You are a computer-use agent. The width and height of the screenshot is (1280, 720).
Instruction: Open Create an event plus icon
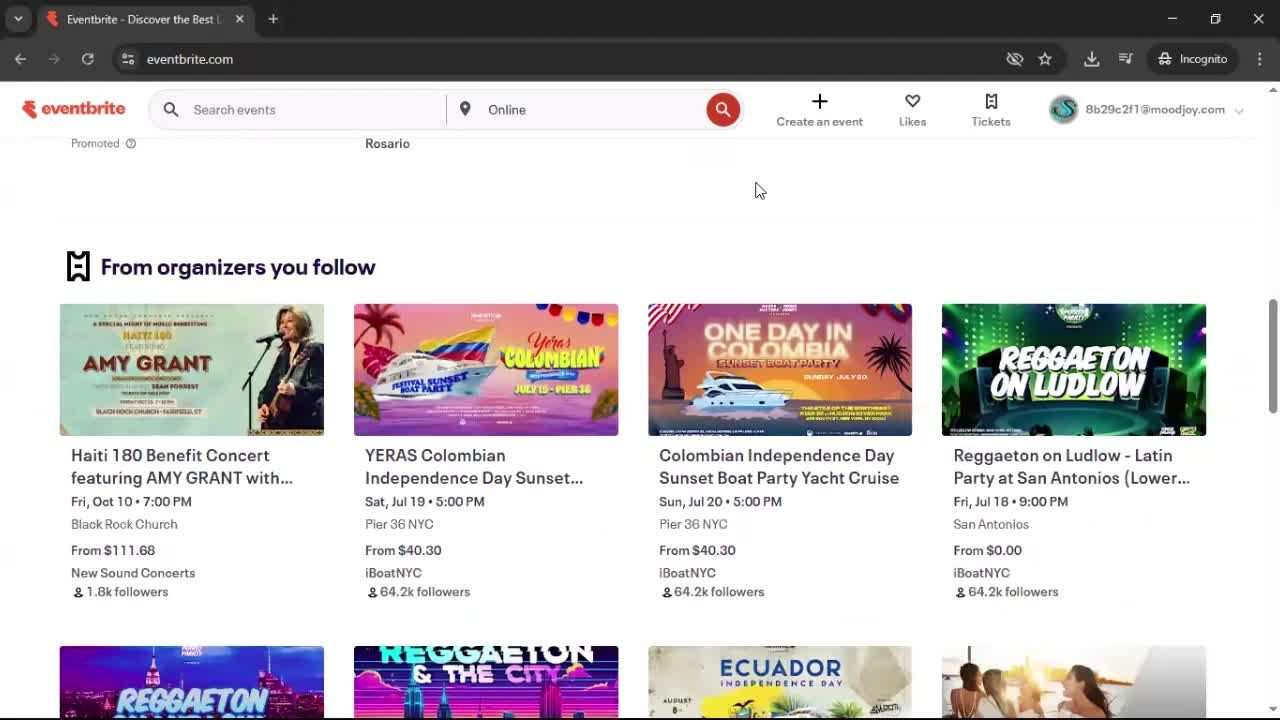click(819, 101)
